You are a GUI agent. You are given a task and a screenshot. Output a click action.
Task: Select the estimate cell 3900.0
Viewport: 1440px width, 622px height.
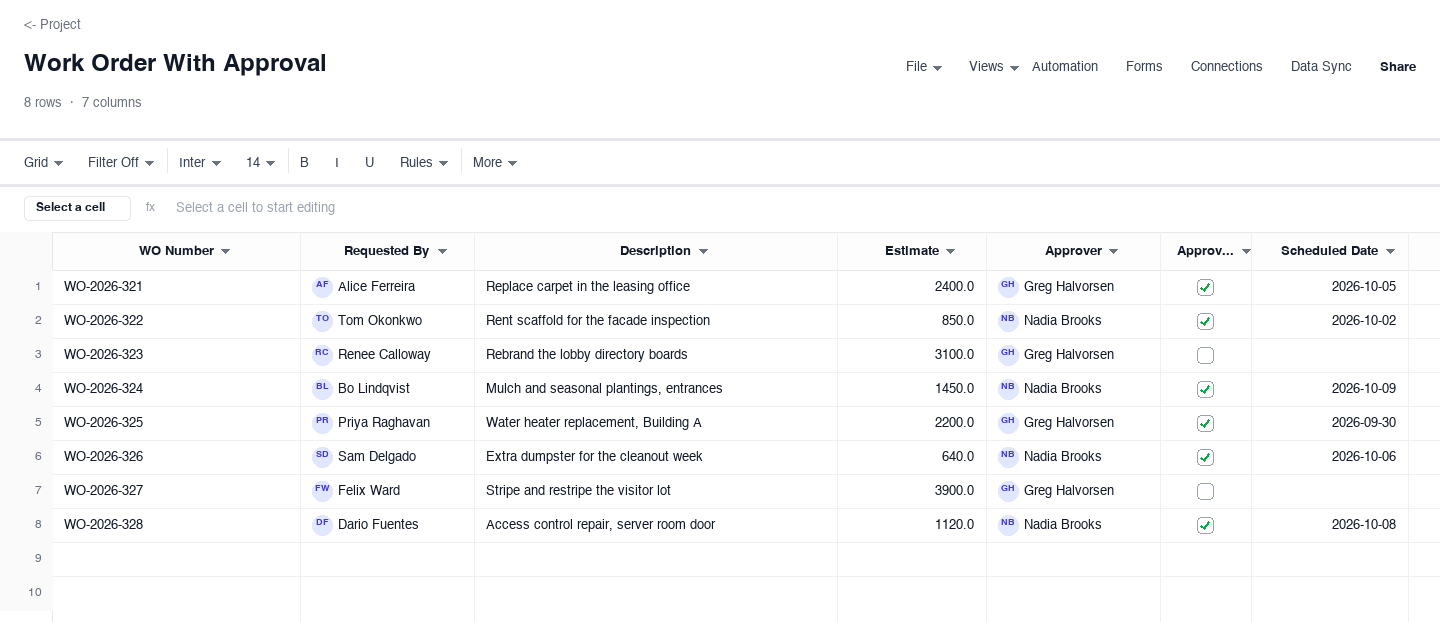[x=912, y=491]
